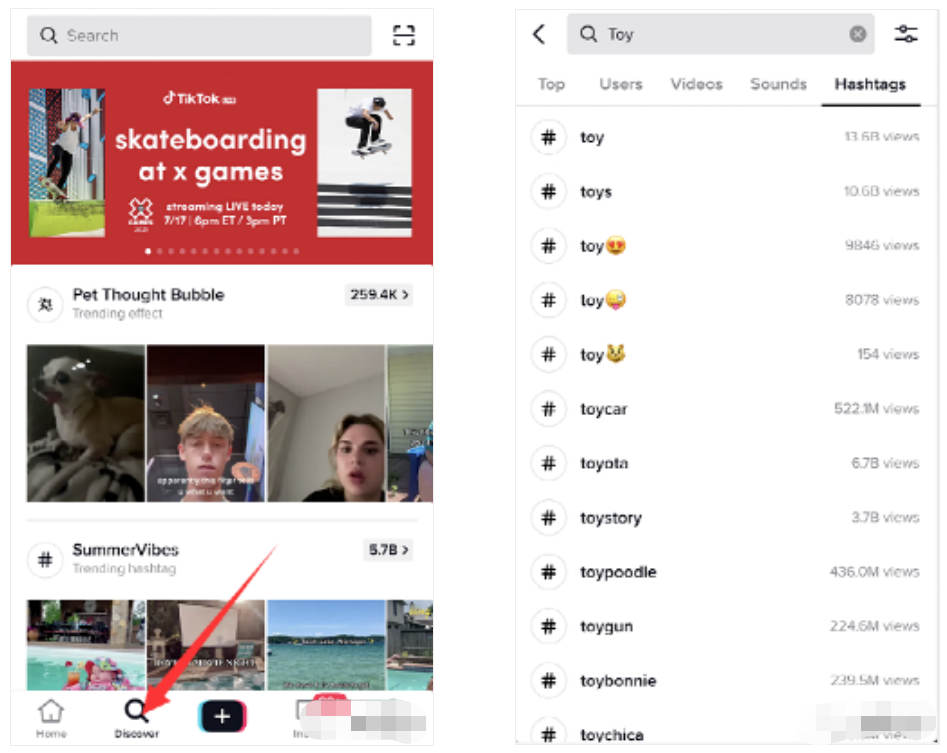Tap the 259.4K count chevron
This screenshot has height=753, width=947.
tap(379, 295)
